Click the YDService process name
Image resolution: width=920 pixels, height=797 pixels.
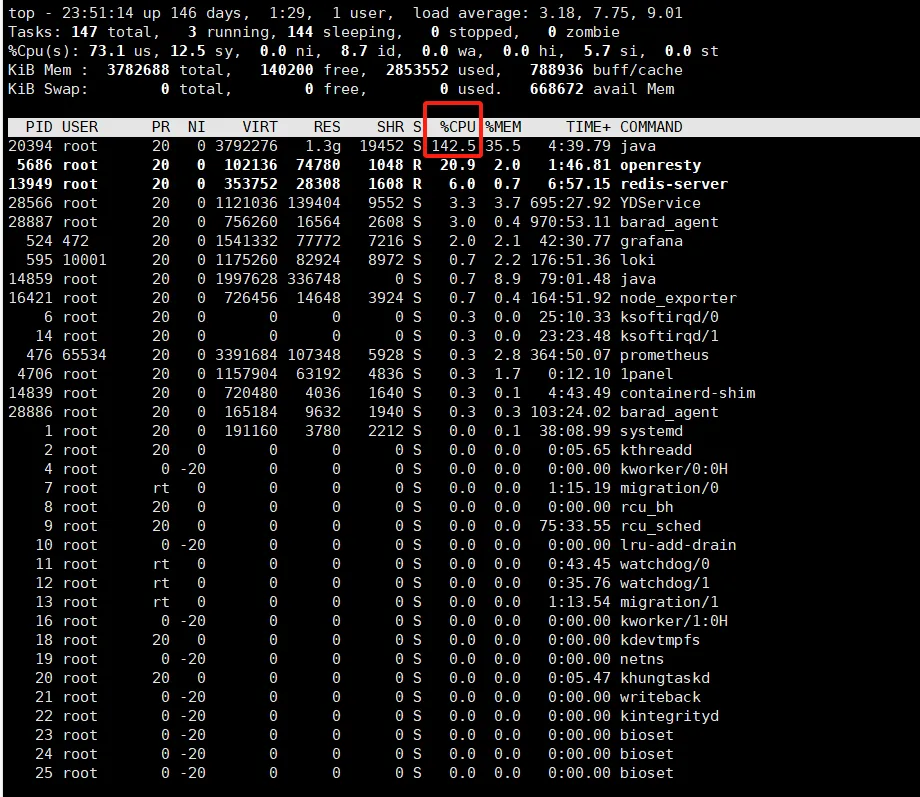pyautogui.click(x=661, y=202)
